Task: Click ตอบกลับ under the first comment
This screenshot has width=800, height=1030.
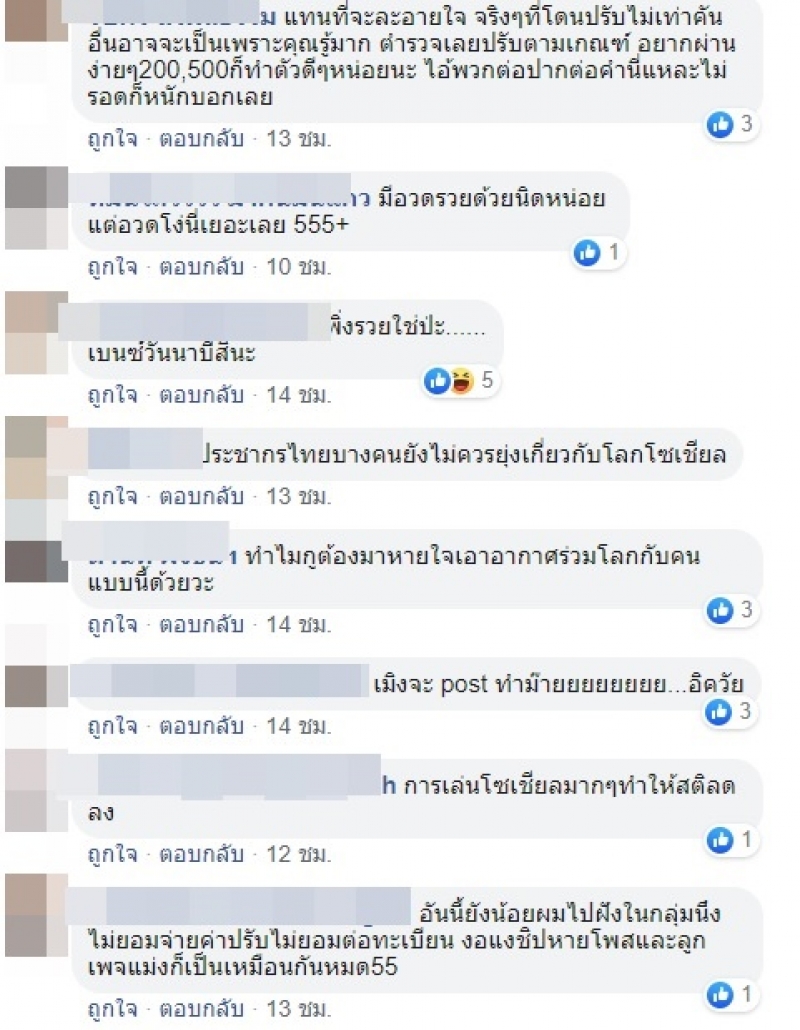Action: click(202, 139)
